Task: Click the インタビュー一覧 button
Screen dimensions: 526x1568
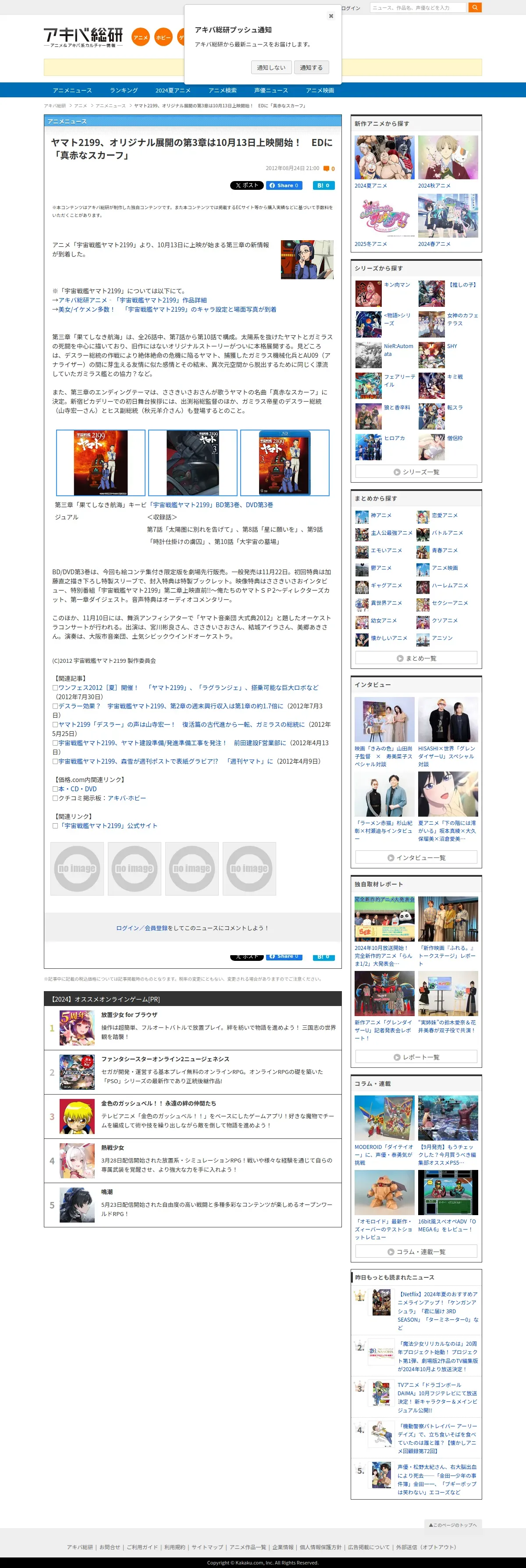Action: (x=416, y=857)
